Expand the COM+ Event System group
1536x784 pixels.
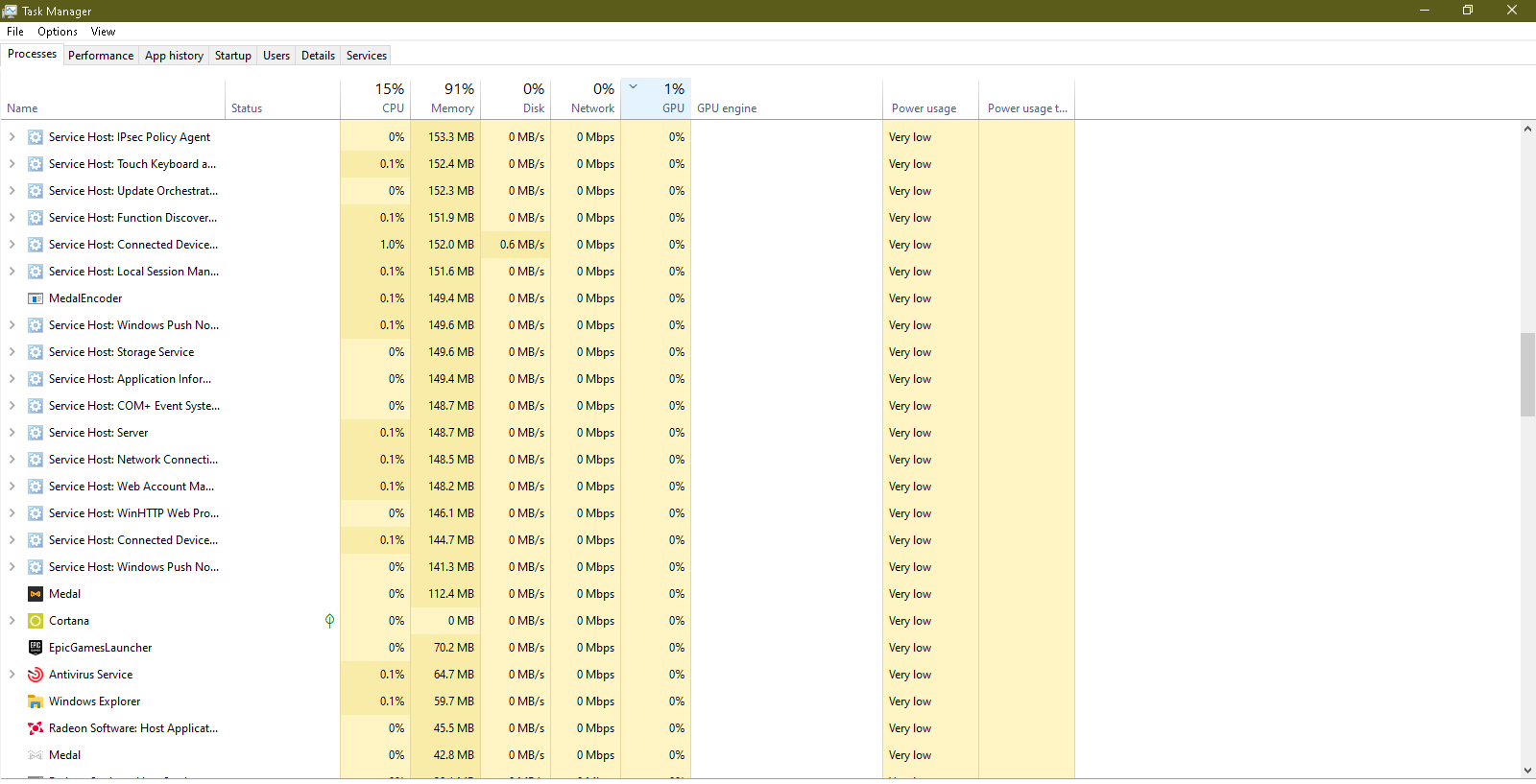(12, 406)
